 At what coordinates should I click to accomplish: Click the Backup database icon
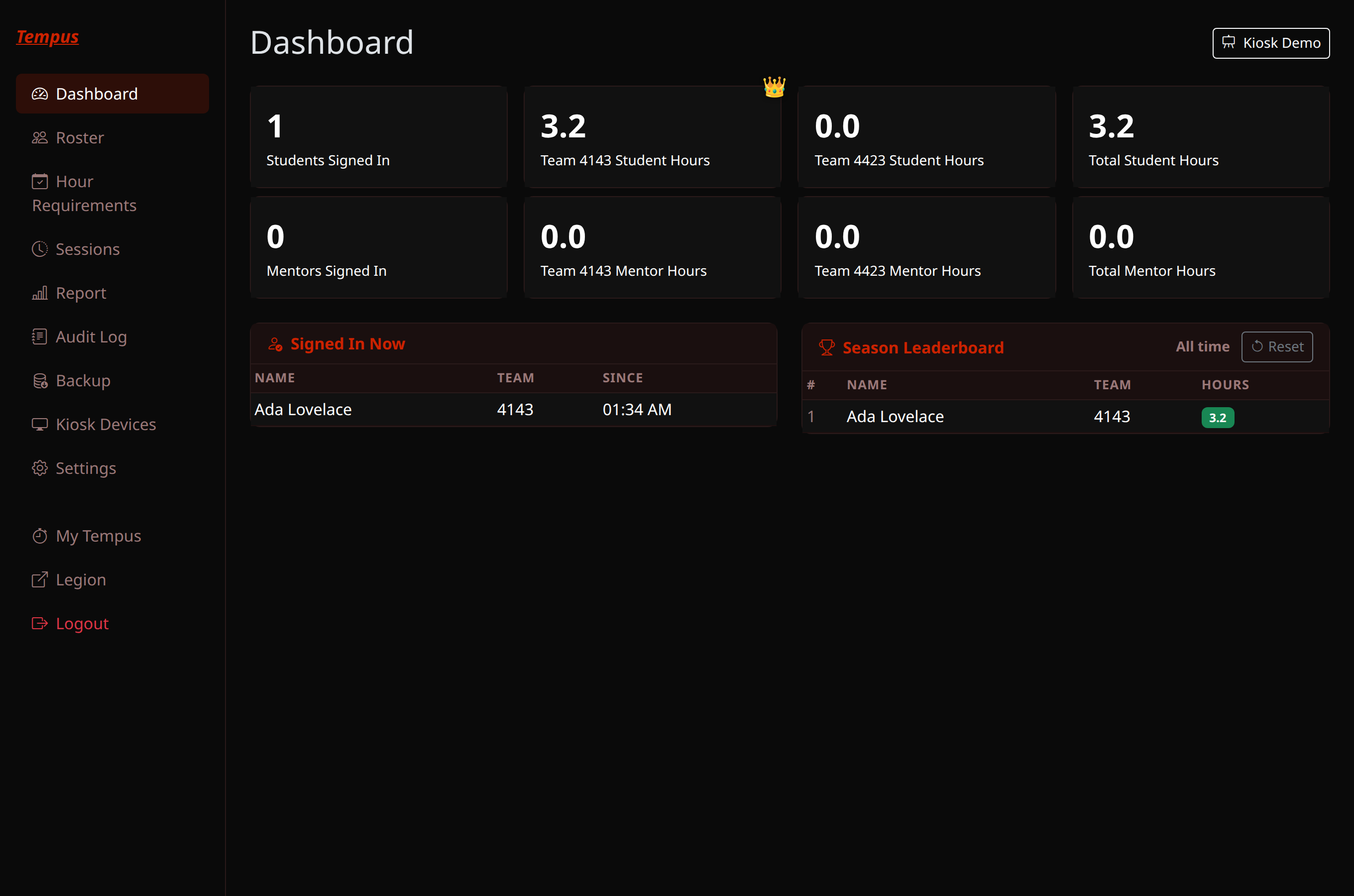[39, 381]
